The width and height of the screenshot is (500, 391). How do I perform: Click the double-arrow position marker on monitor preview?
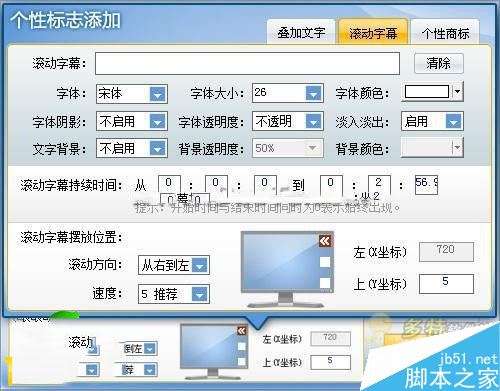tap(325, 241)
